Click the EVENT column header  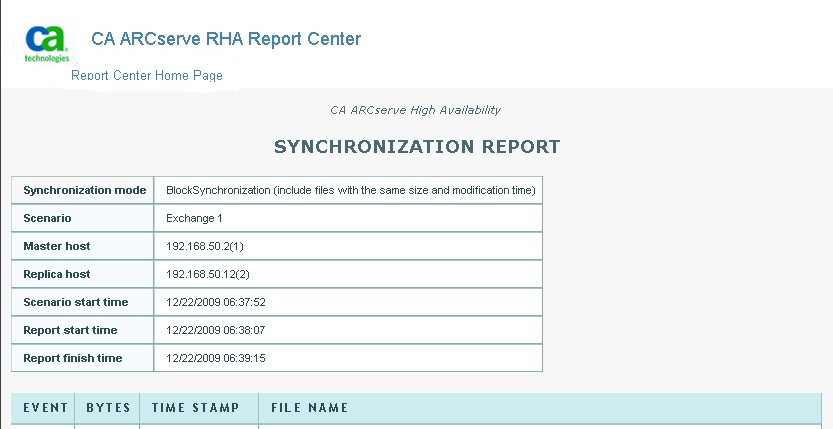click(x=45, y=408)
